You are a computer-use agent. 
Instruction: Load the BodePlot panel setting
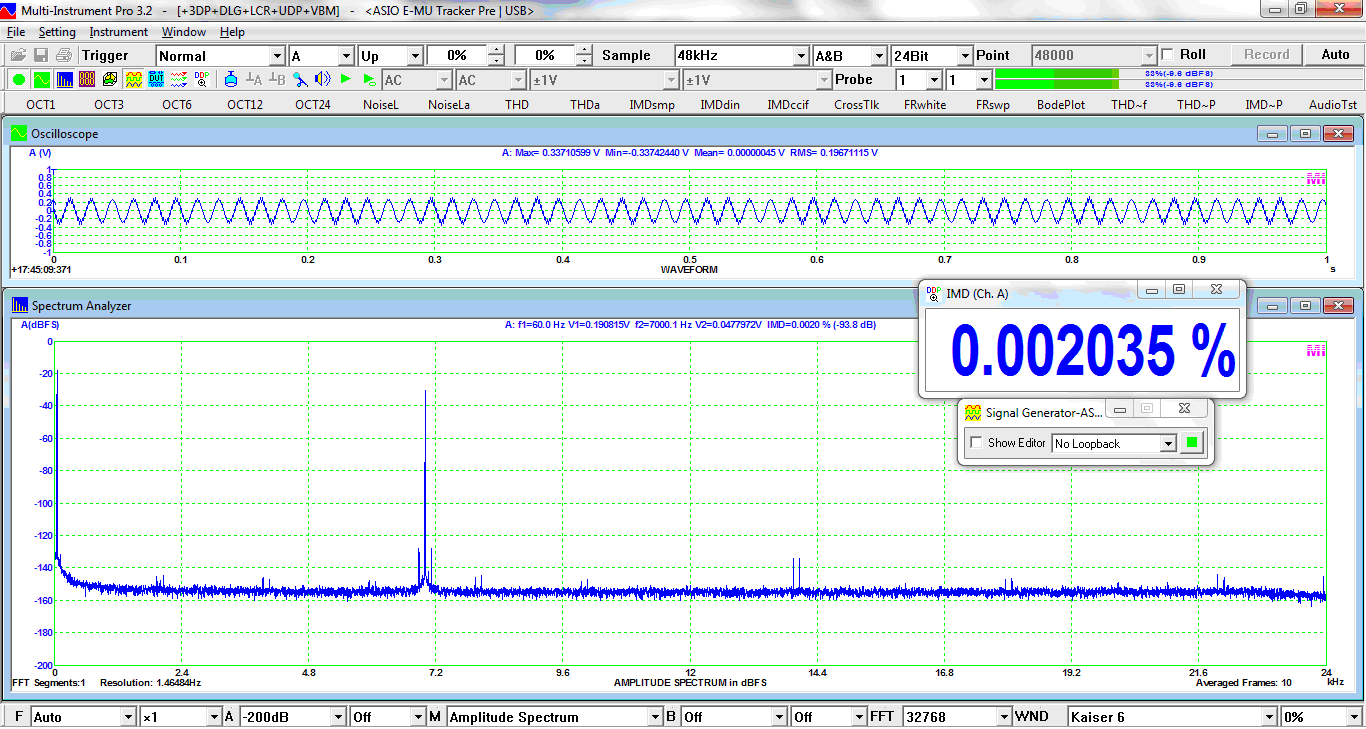pos(1061,104)
